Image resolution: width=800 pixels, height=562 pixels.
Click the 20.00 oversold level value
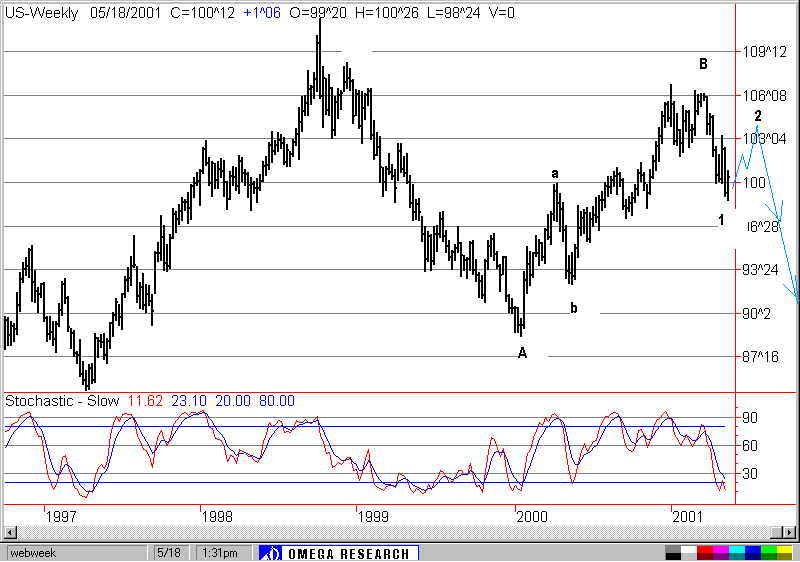tap(233, 401)
